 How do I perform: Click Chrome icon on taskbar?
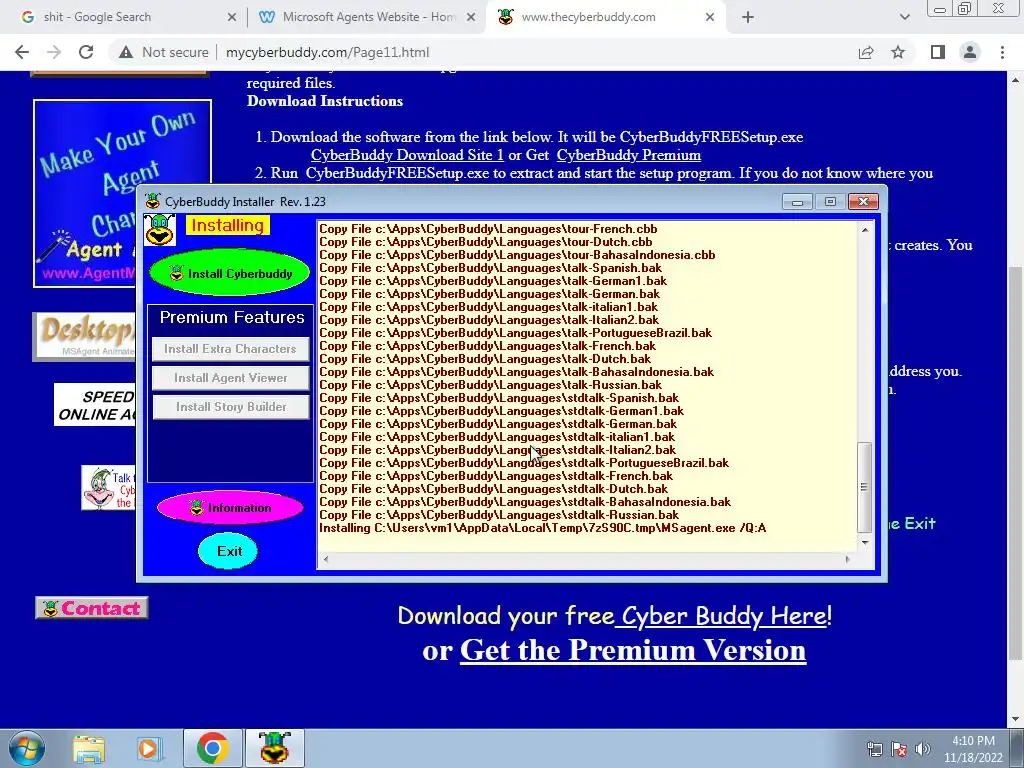[x=212, y=748]
